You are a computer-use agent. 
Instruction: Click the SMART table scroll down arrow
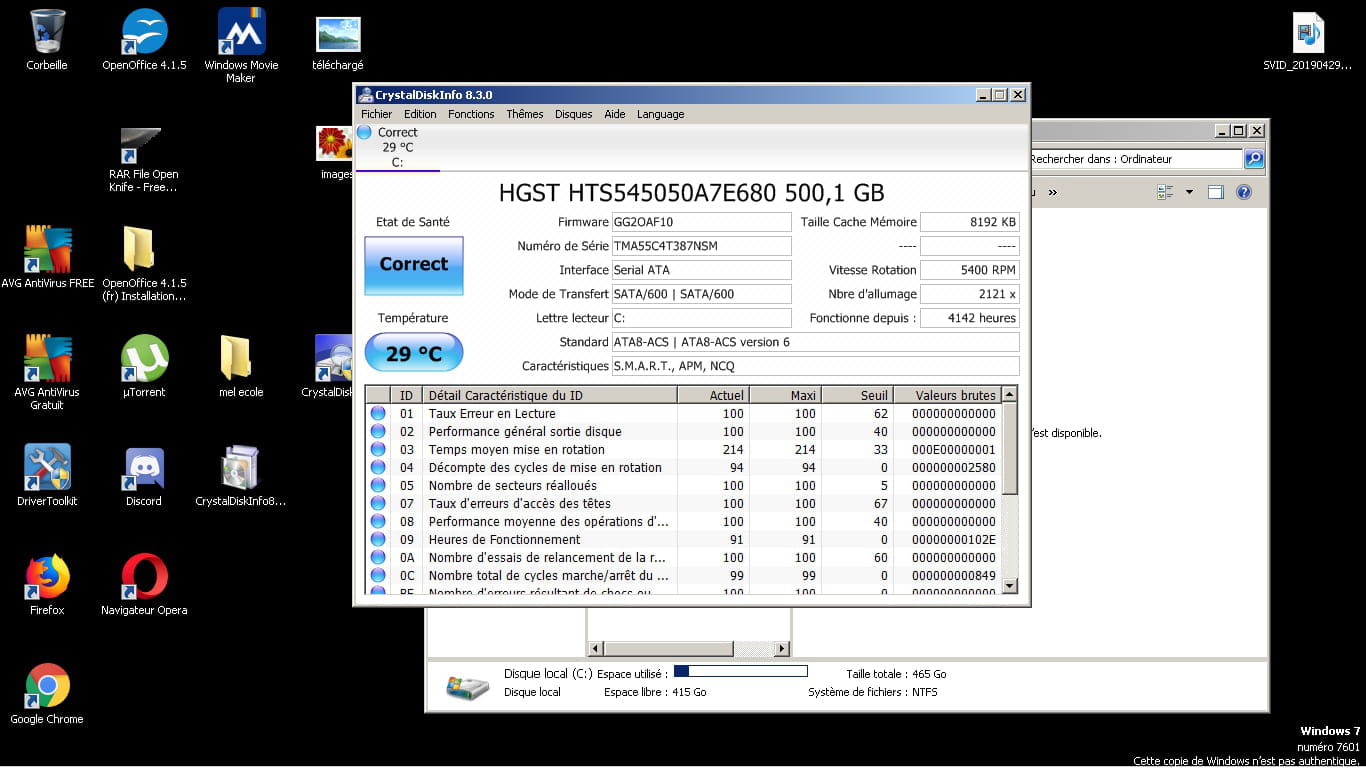pos(1009,586)
